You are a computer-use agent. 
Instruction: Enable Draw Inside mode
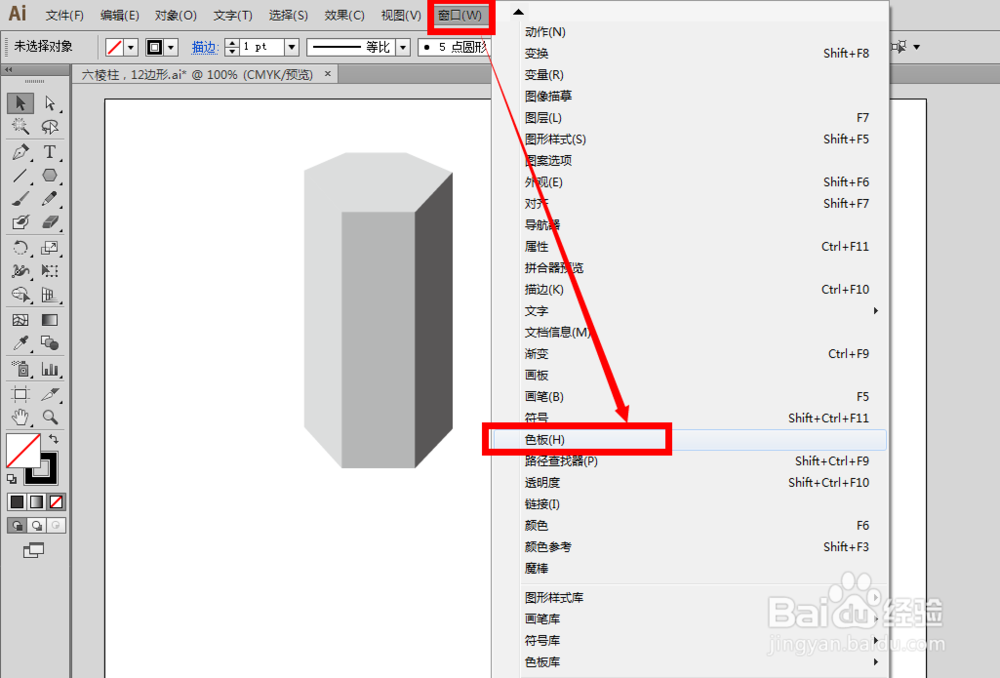pos(56,526)
